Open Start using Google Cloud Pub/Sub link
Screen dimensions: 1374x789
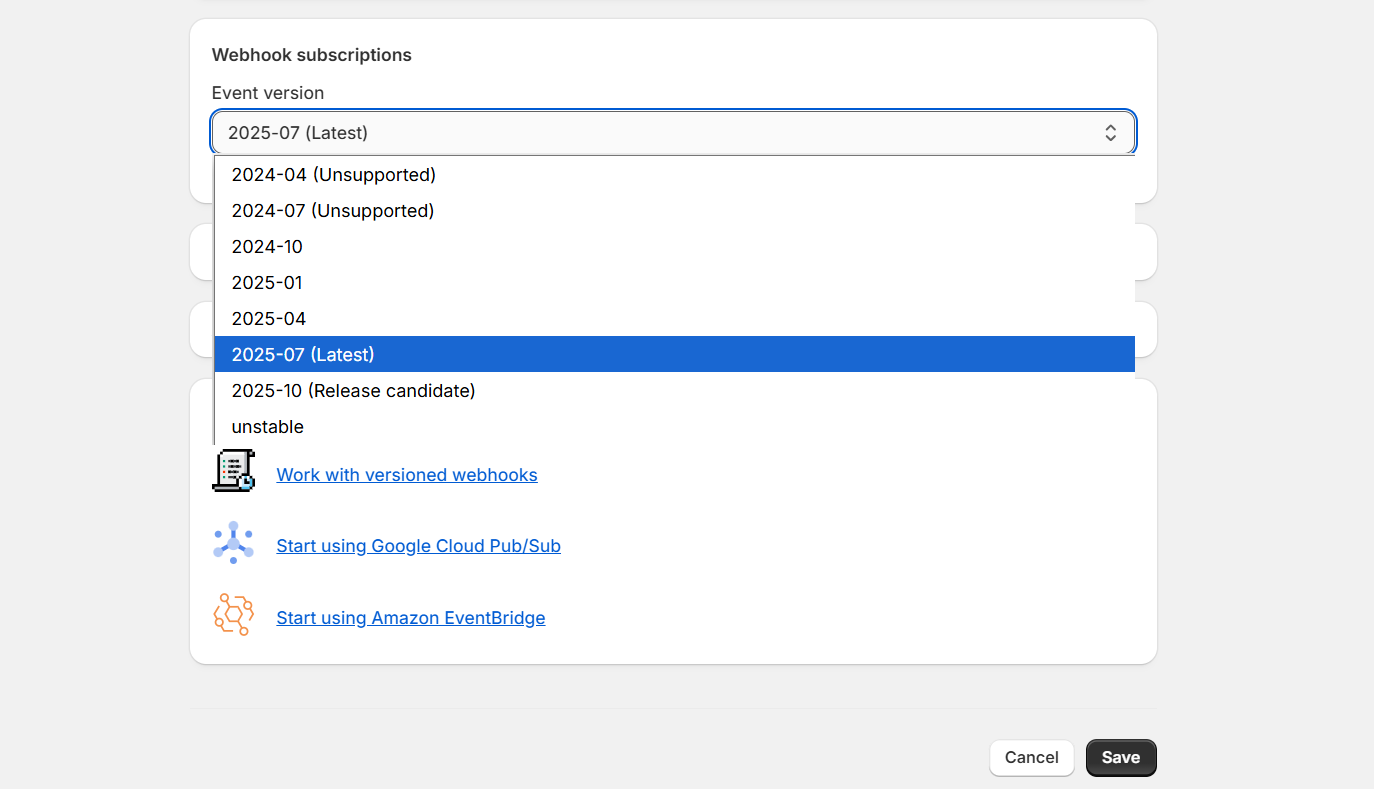pos(418,546)
